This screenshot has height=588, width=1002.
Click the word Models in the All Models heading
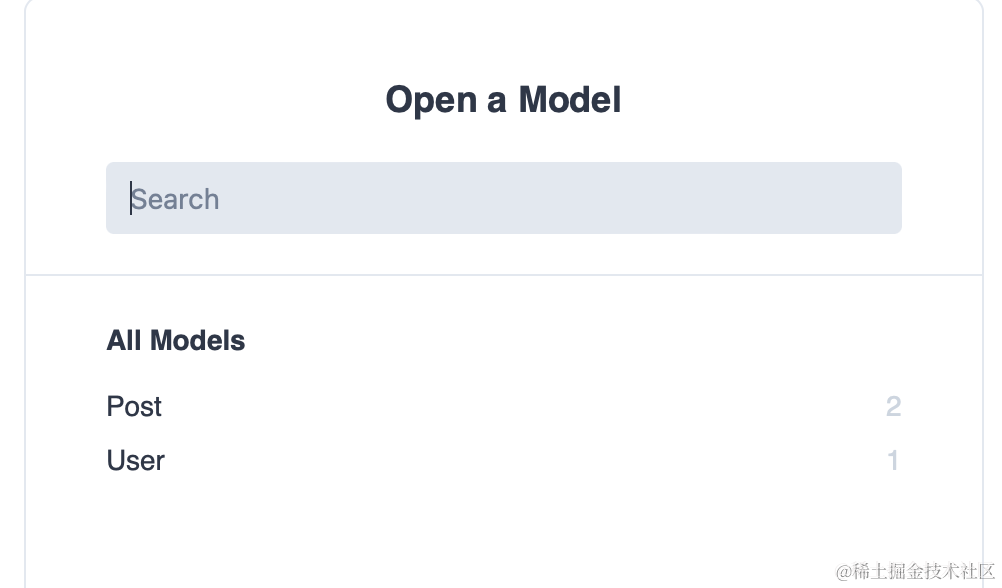click(197, 340)
